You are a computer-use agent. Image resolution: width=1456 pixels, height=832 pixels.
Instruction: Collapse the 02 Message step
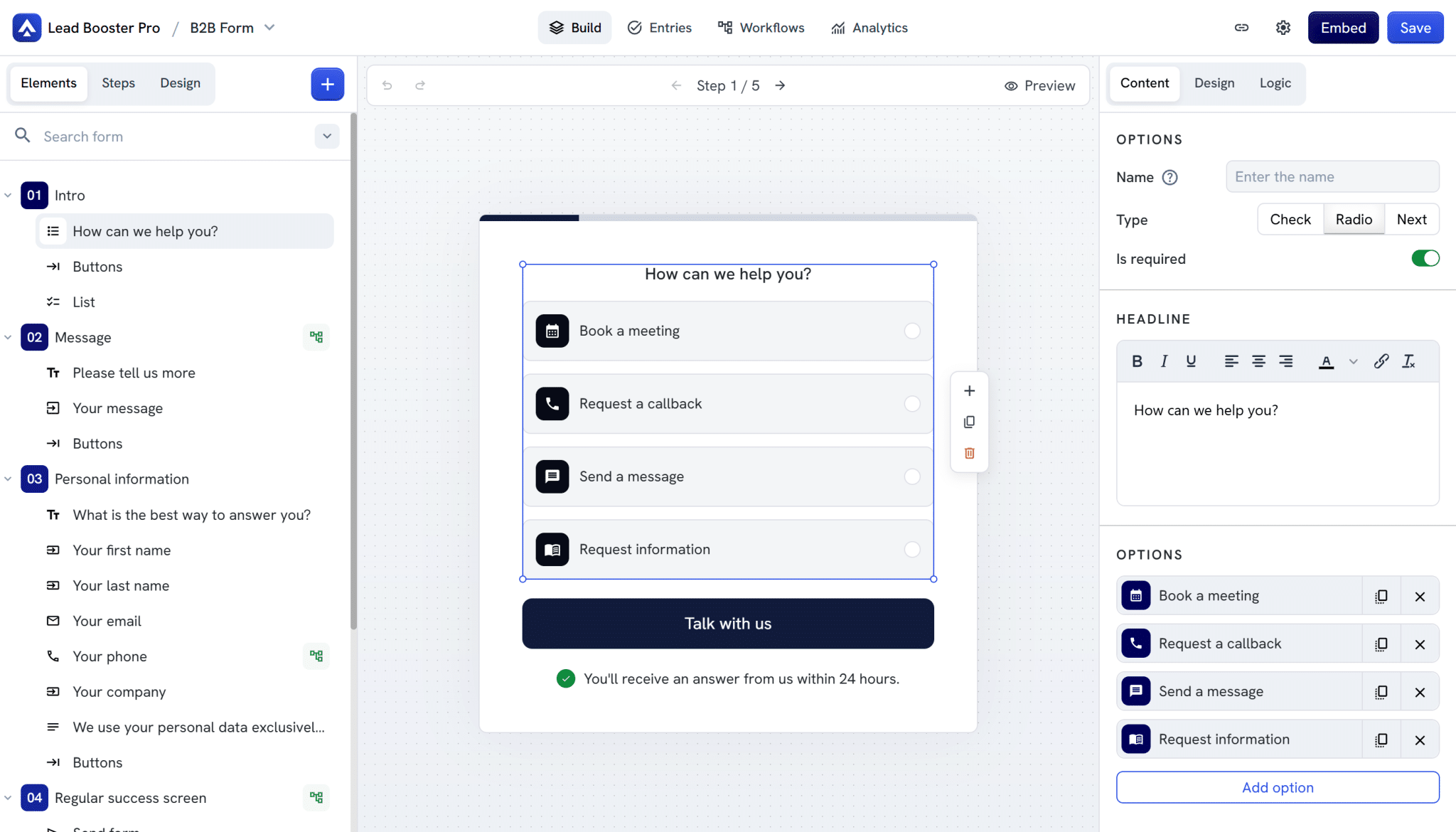(x=8, y=337)
